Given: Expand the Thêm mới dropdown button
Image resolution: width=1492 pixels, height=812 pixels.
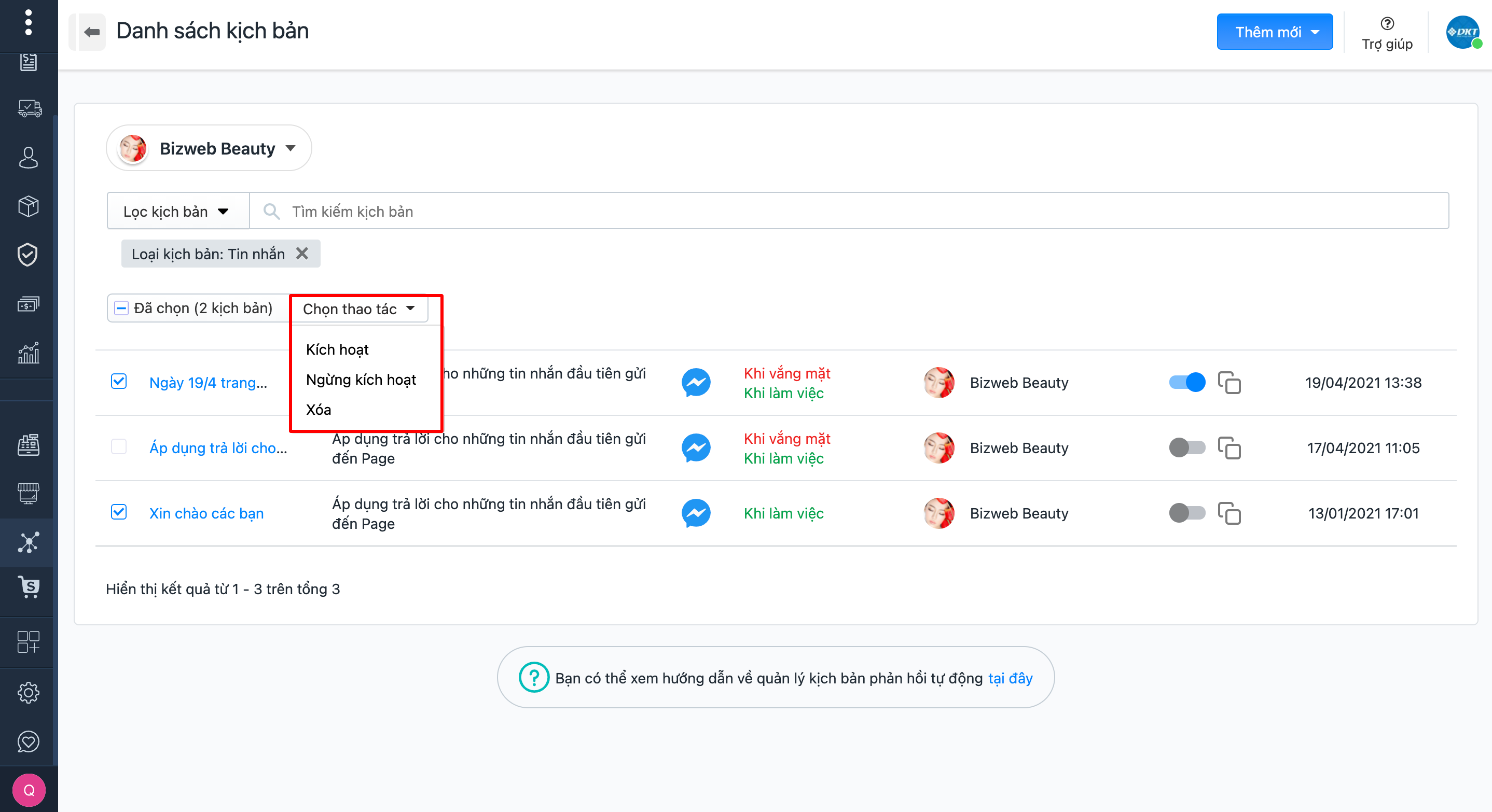Looking at the screenshot, I should [1274, 32].
